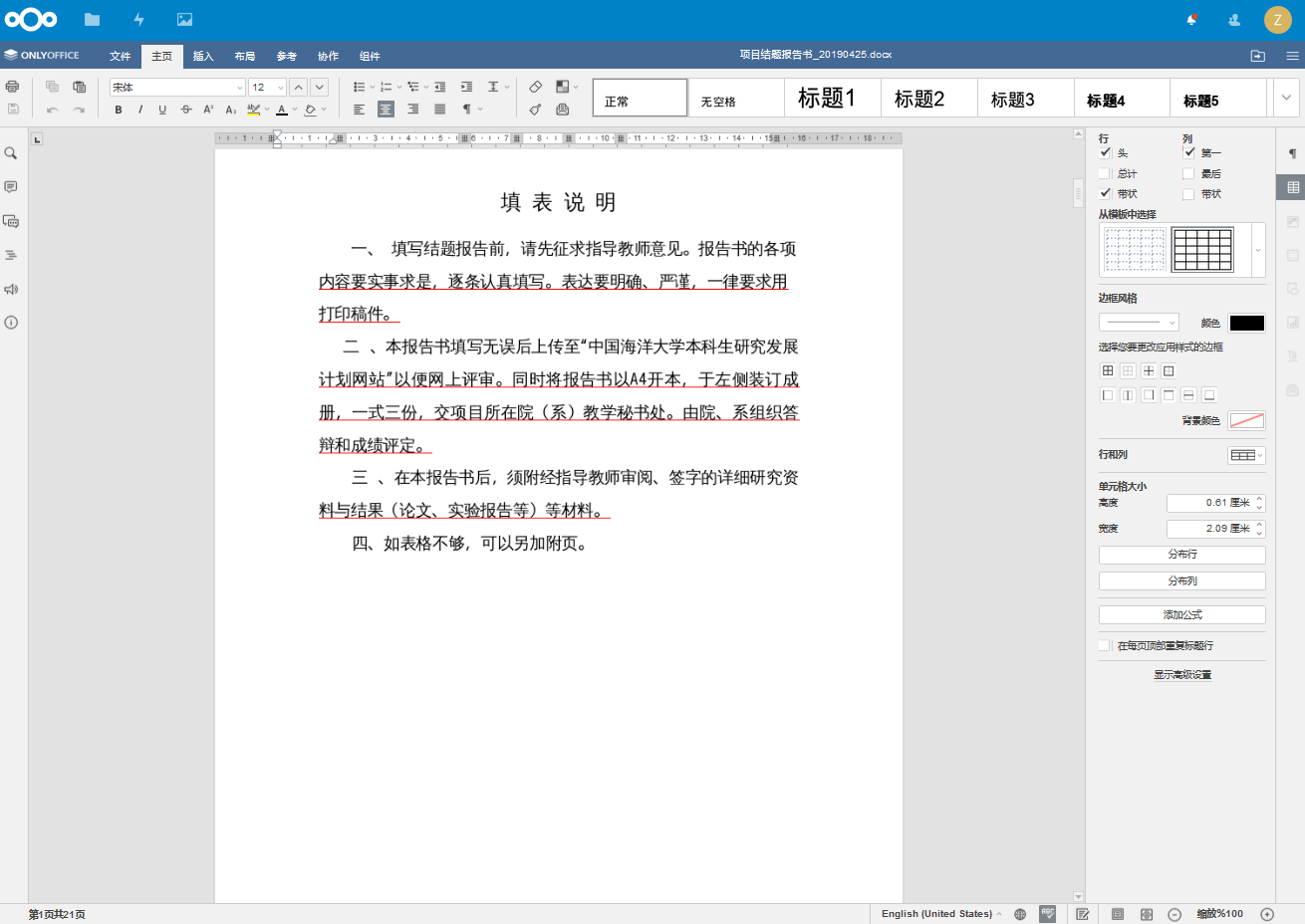Zoom out using minus button
Viewport: 1305px width, 924px height.
coord(1174,914)
